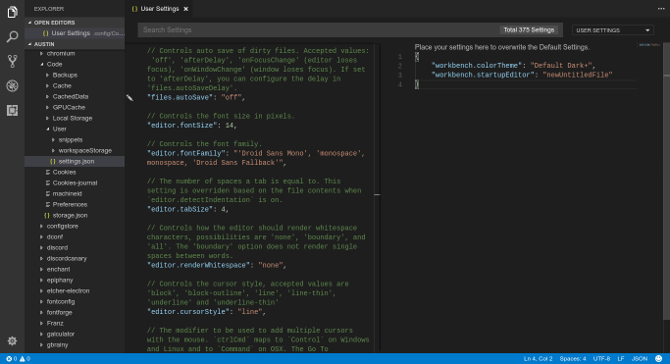Click the "editor.fontSize" setting line
The width and height of the screenshot is (670, 364).
pyautogui.click(x=192, y=126)
